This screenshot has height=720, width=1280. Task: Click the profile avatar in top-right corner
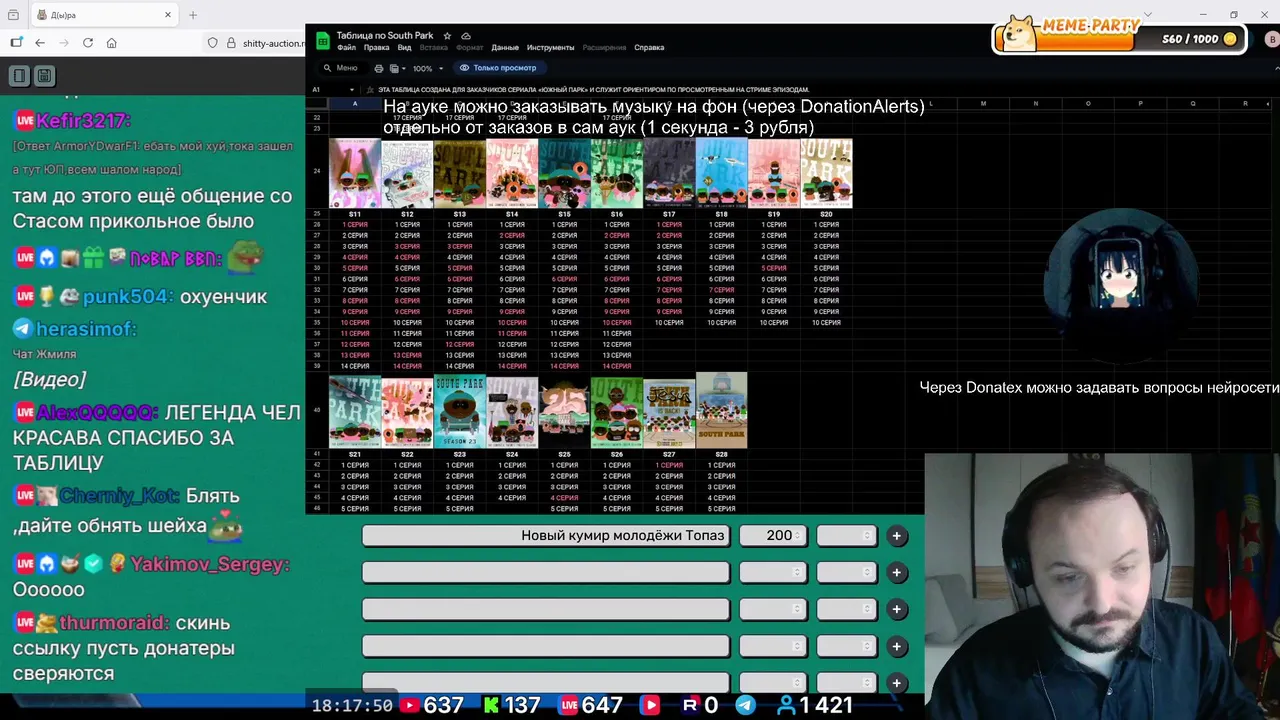[1272, 40]
